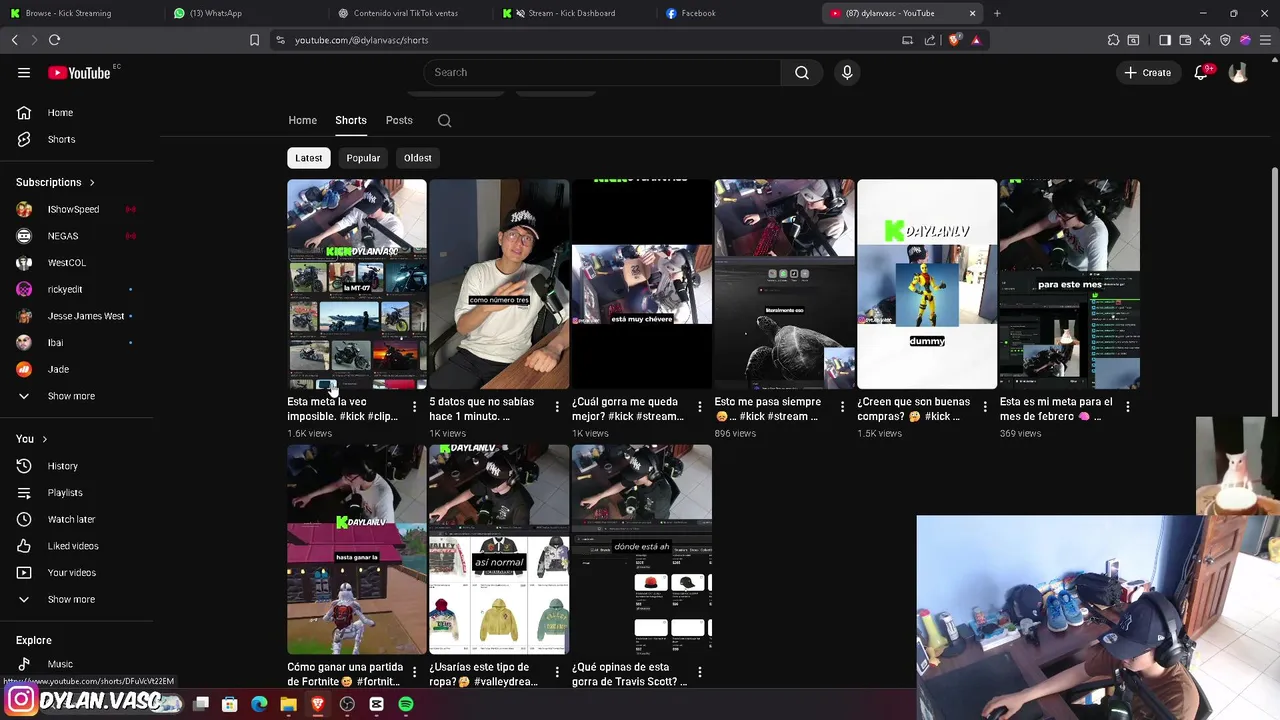This screenshot has width=1280, height=720.
Task: Start voice search with the microphone icon
Action: pos(847,72)
